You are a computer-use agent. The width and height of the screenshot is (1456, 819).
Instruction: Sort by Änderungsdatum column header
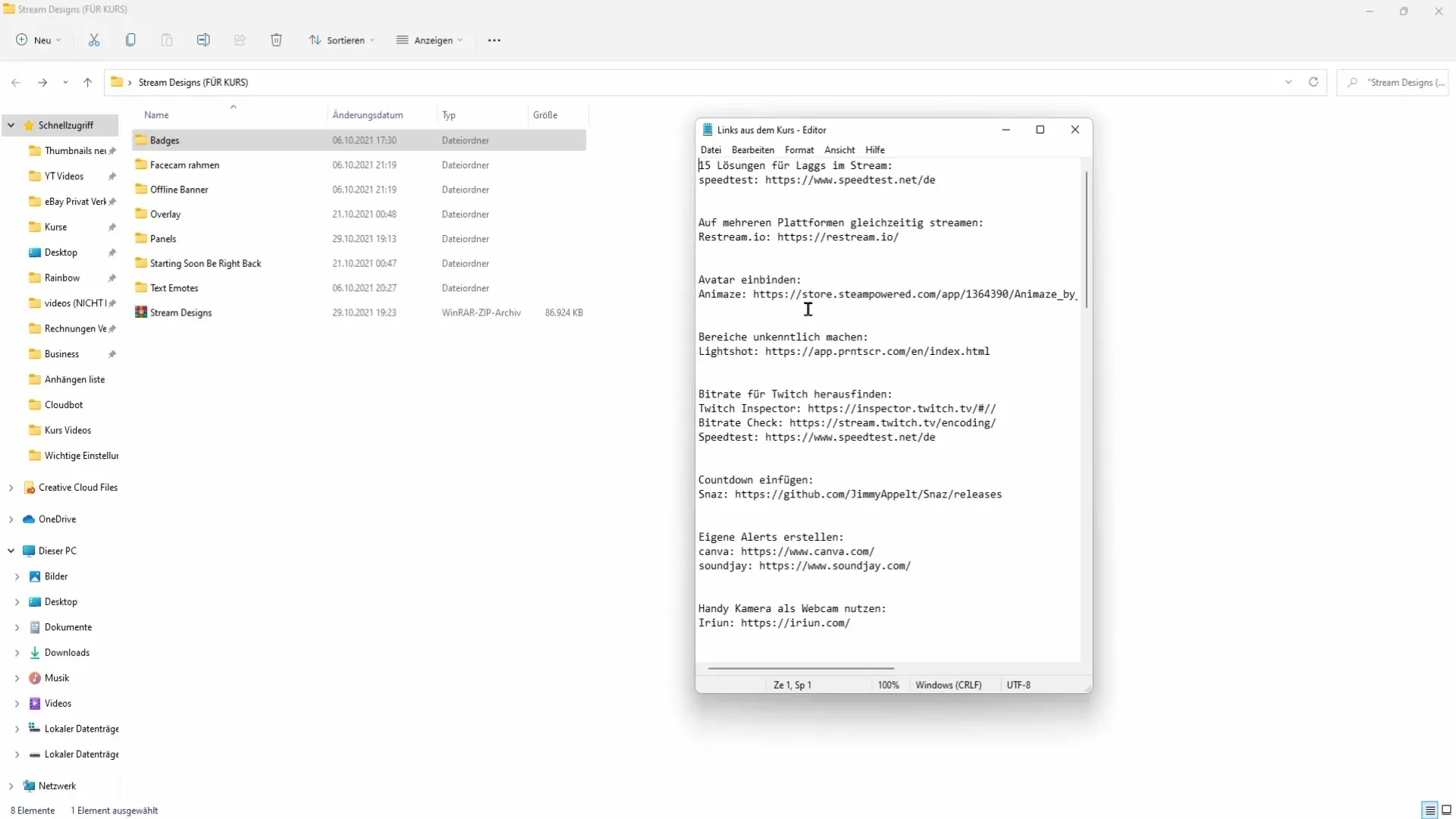383,115
